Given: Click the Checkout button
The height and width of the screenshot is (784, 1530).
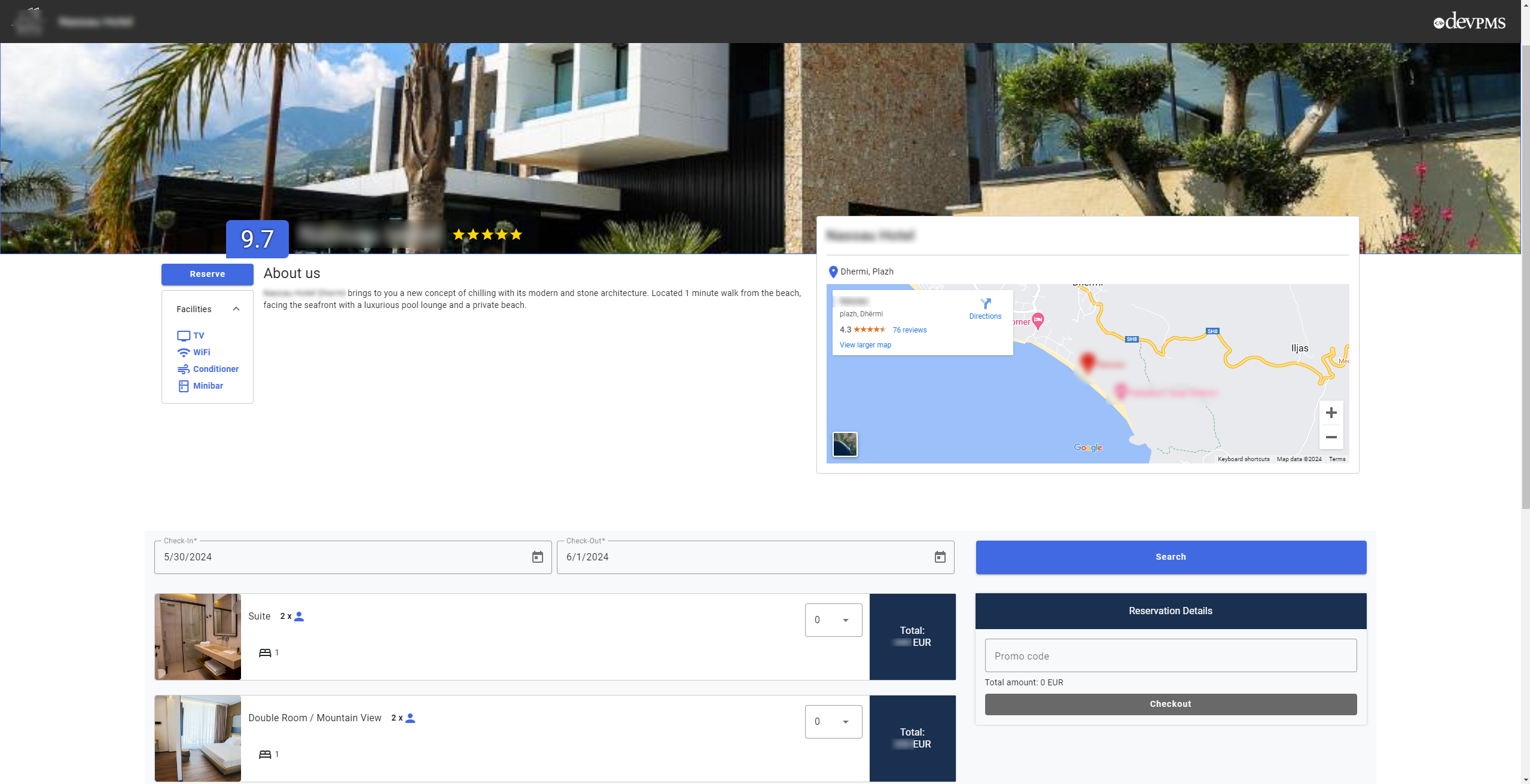Looking at the screenshot, I should pyautogui.click(x=1170, y=704).
